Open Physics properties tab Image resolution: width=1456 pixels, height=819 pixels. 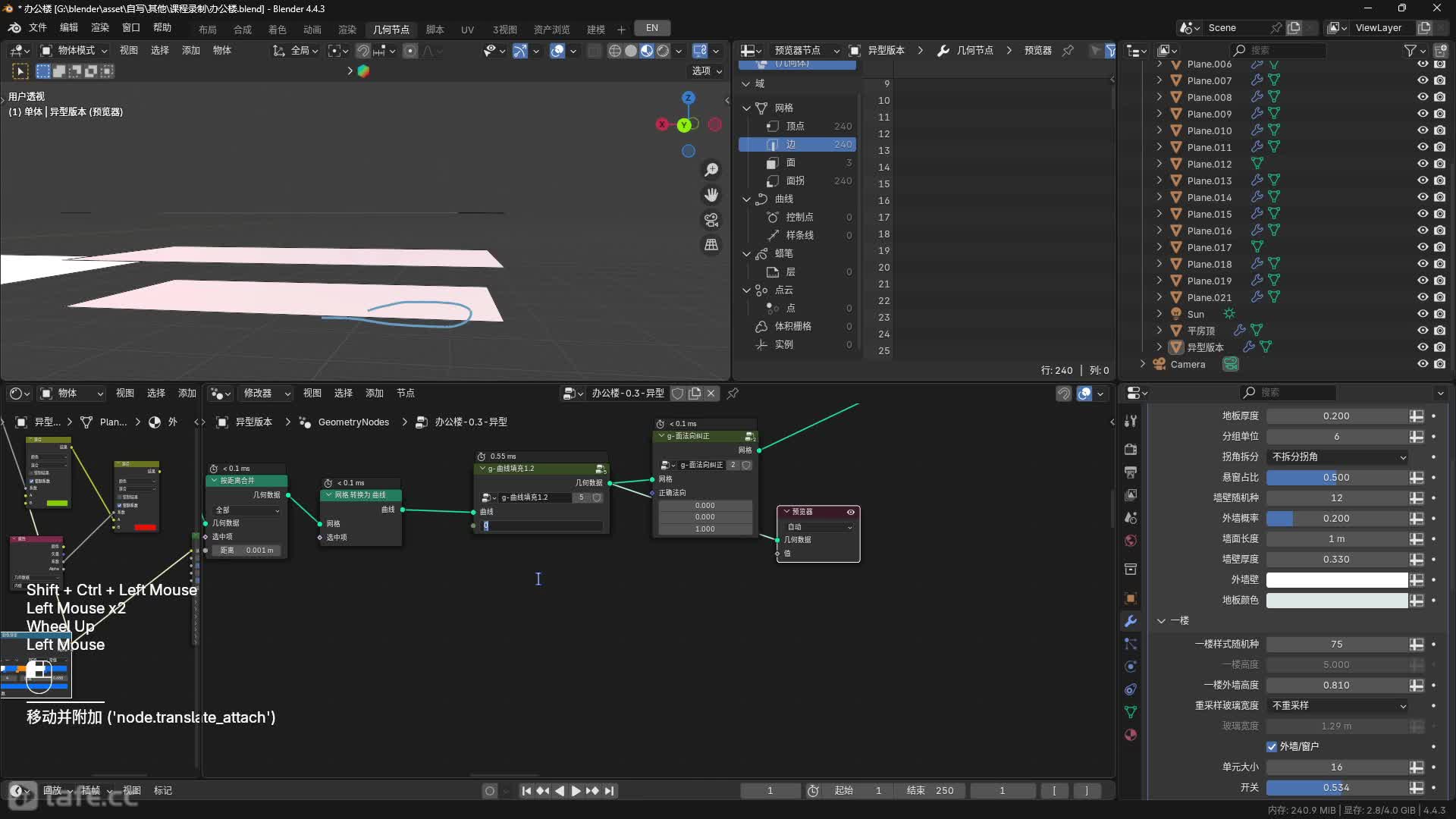point(1131,667)
